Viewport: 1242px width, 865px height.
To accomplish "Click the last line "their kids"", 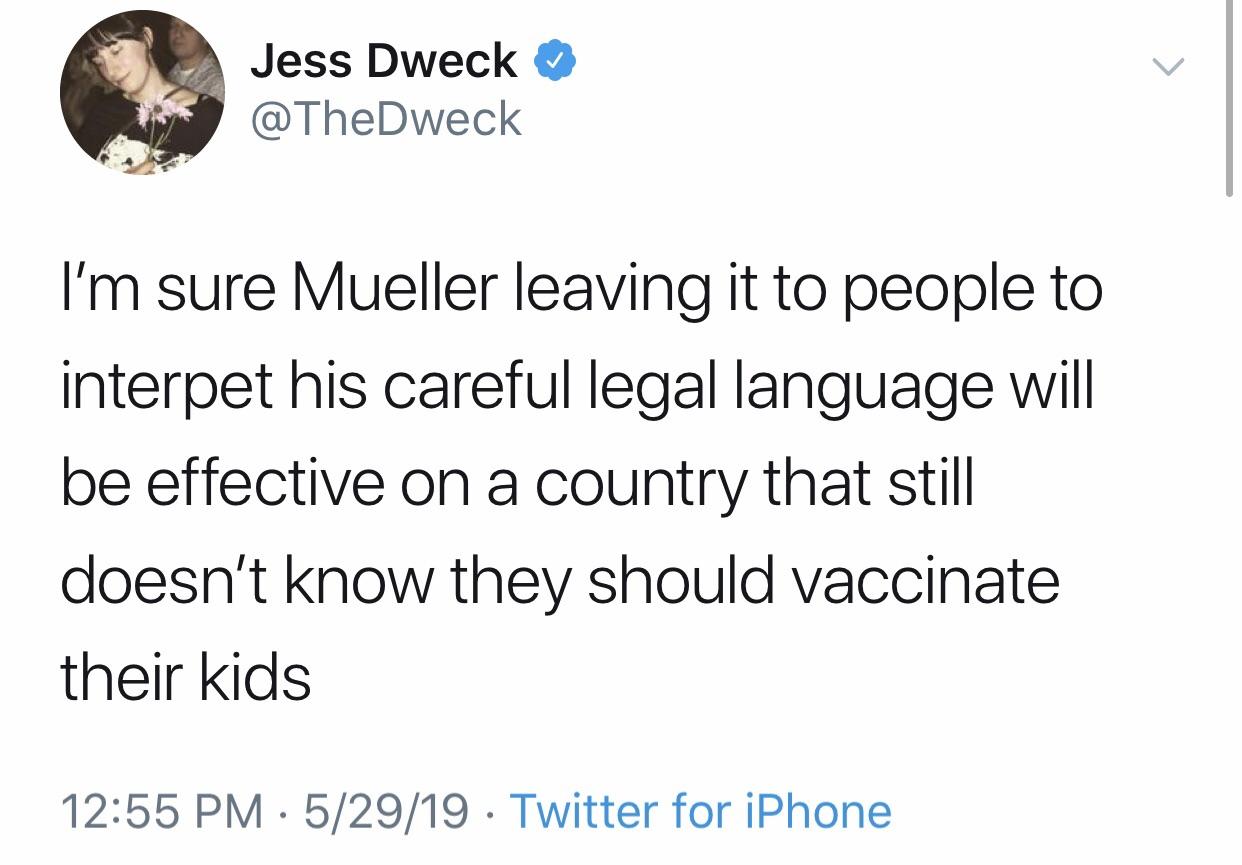I will coord(186,678).
